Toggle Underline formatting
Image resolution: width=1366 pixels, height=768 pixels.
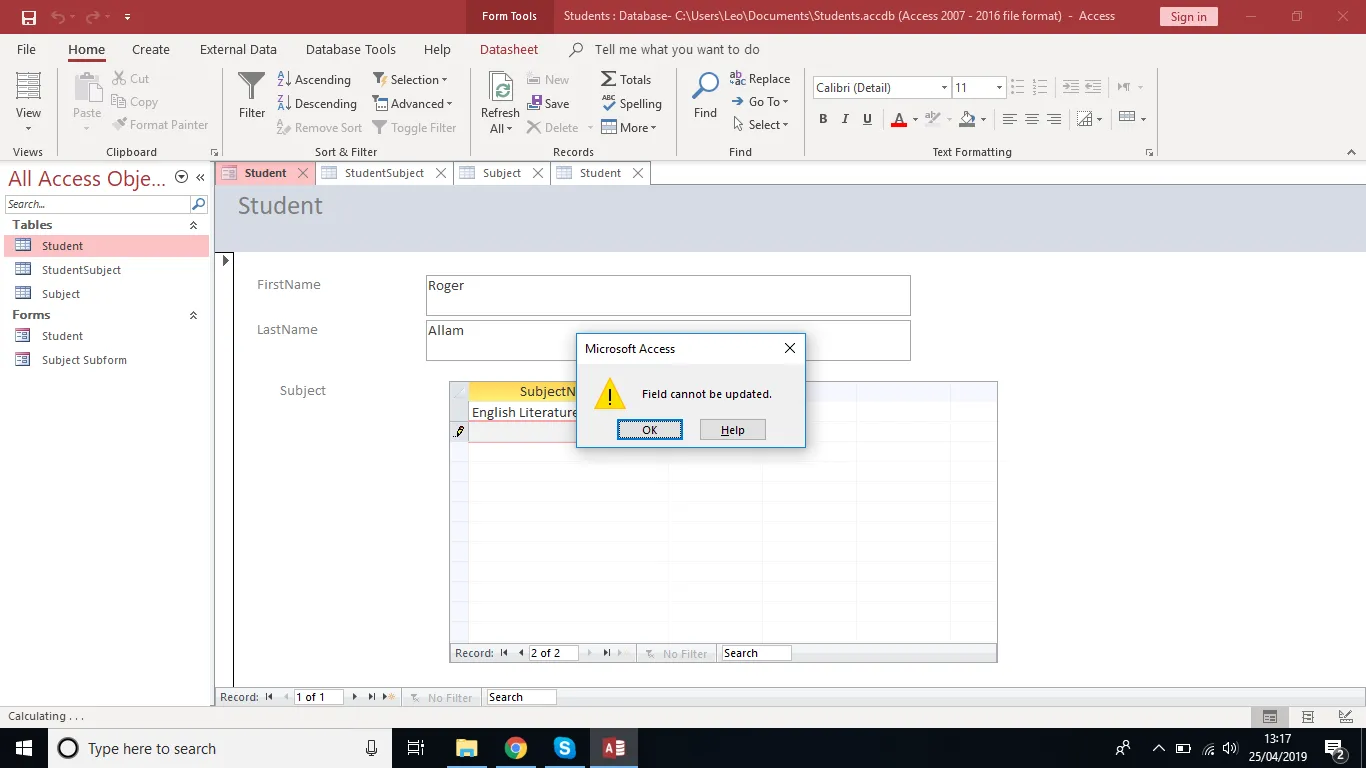pos(867,119)
